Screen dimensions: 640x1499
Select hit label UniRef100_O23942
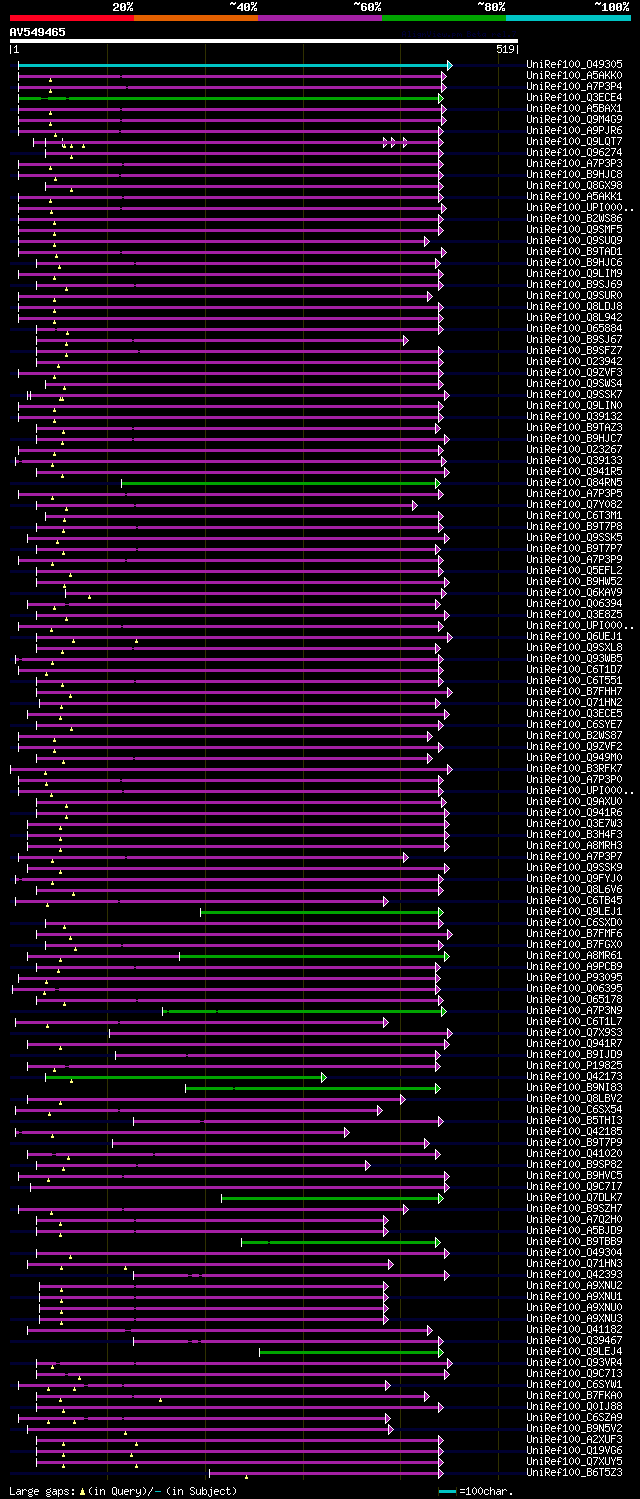point(573,362)
